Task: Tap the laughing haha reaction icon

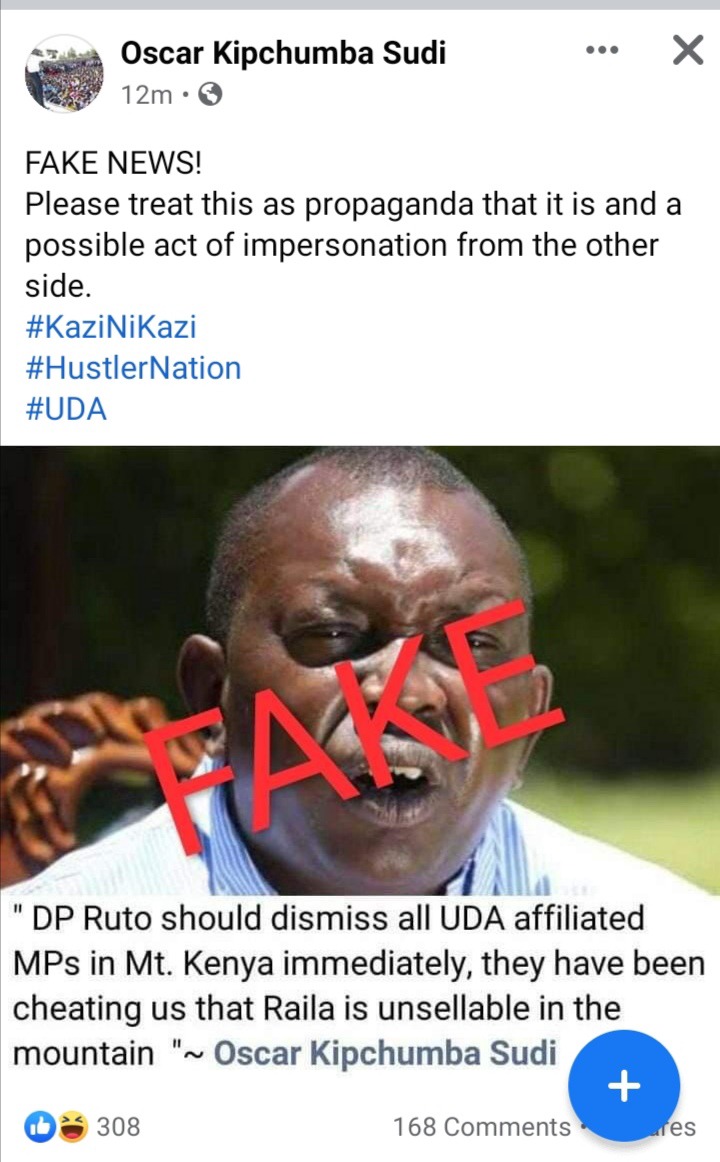Action: (x=73, y=1126)
